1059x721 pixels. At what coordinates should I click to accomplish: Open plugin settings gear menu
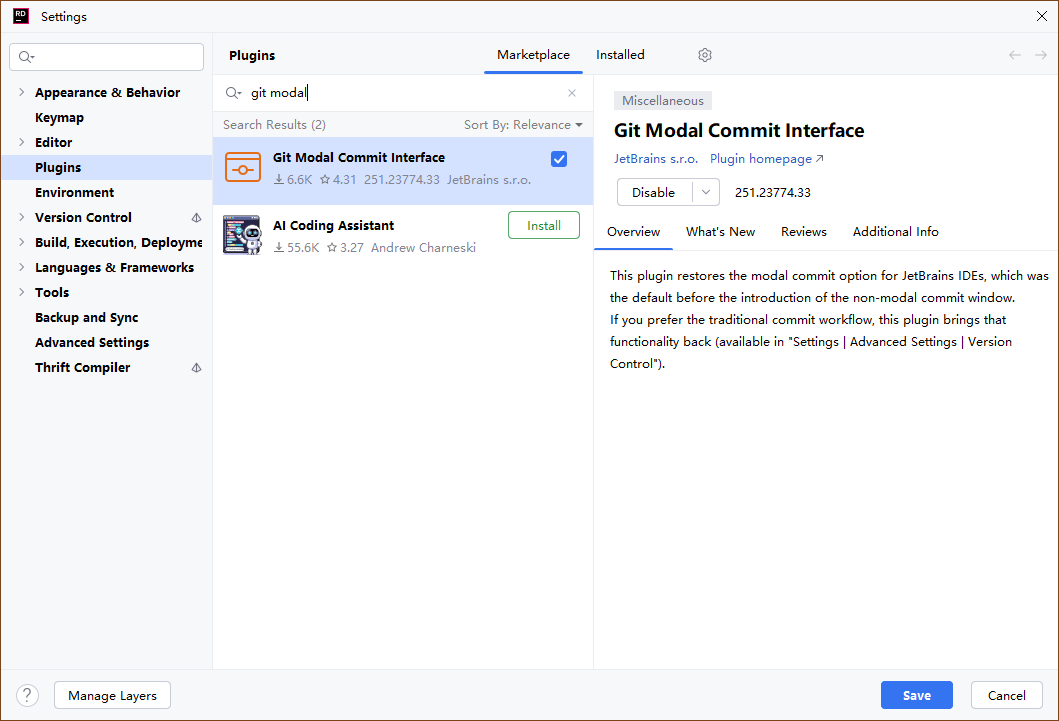(704, 55)
